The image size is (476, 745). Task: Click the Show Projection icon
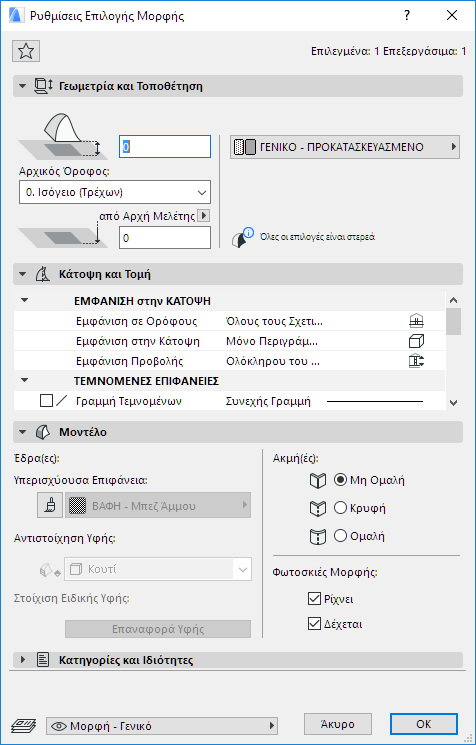tap(416, 361)
